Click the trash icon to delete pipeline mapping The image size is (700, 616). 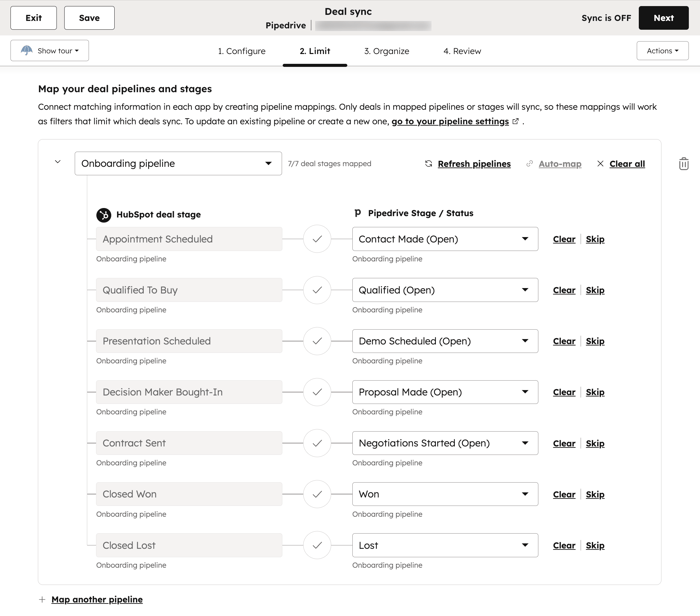(683, 164)
